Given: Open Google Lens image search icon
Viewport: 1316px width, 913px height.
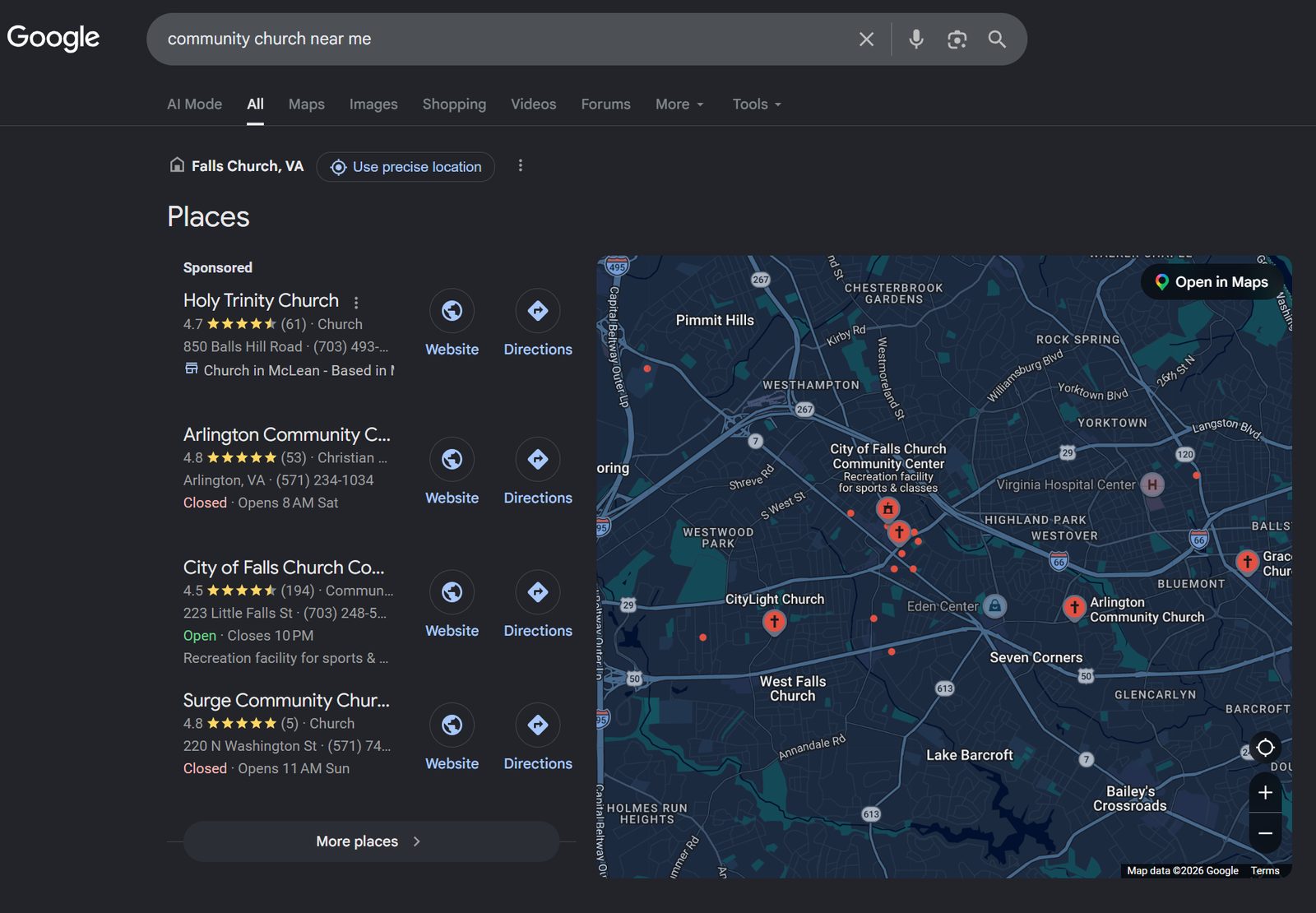Looking at the screenshot, I should coord(957,39).
